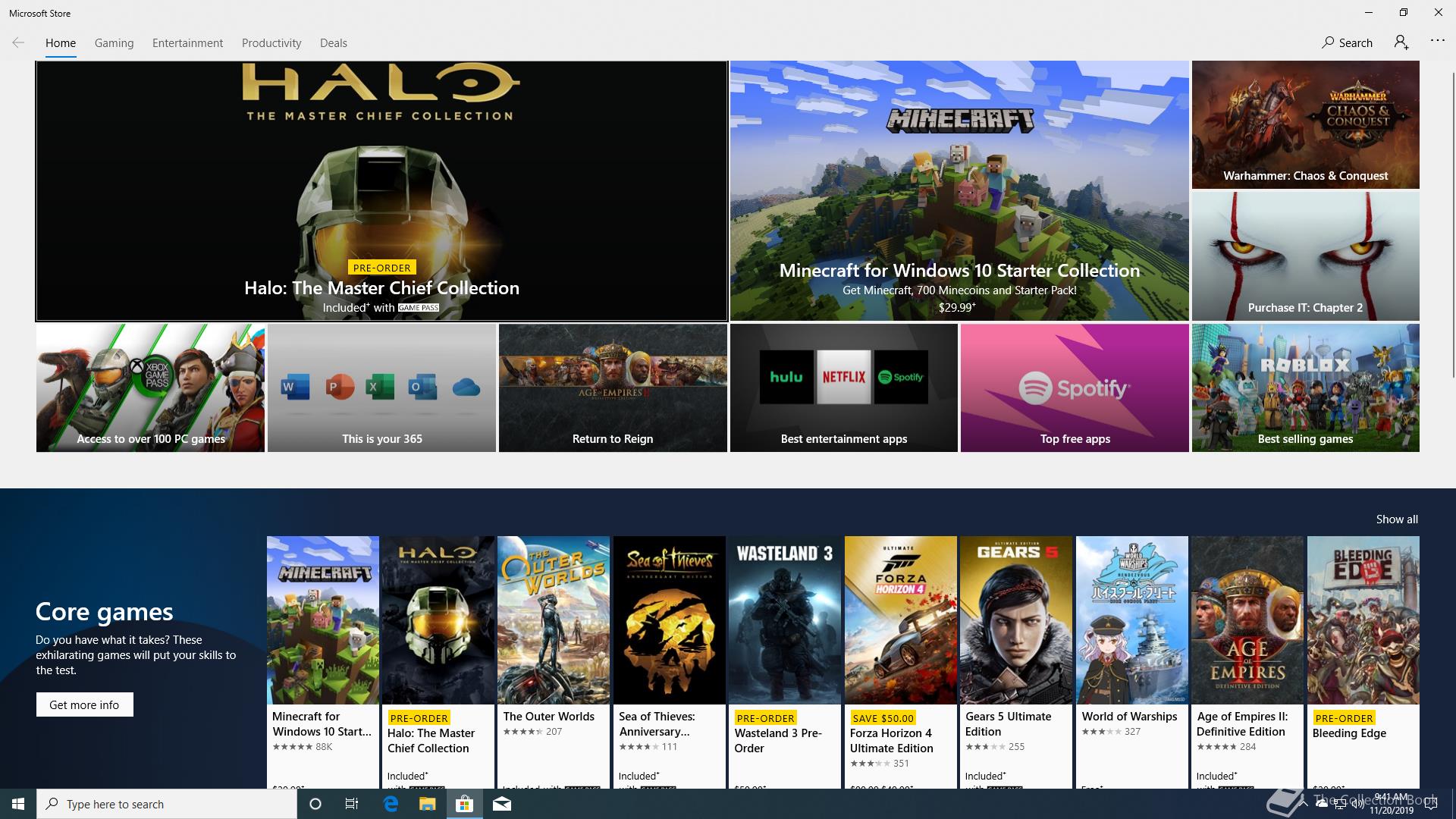Launch Microsoft Edge from taskbar
This screenshot has height=819, width=1456.
tap(391, 804)
